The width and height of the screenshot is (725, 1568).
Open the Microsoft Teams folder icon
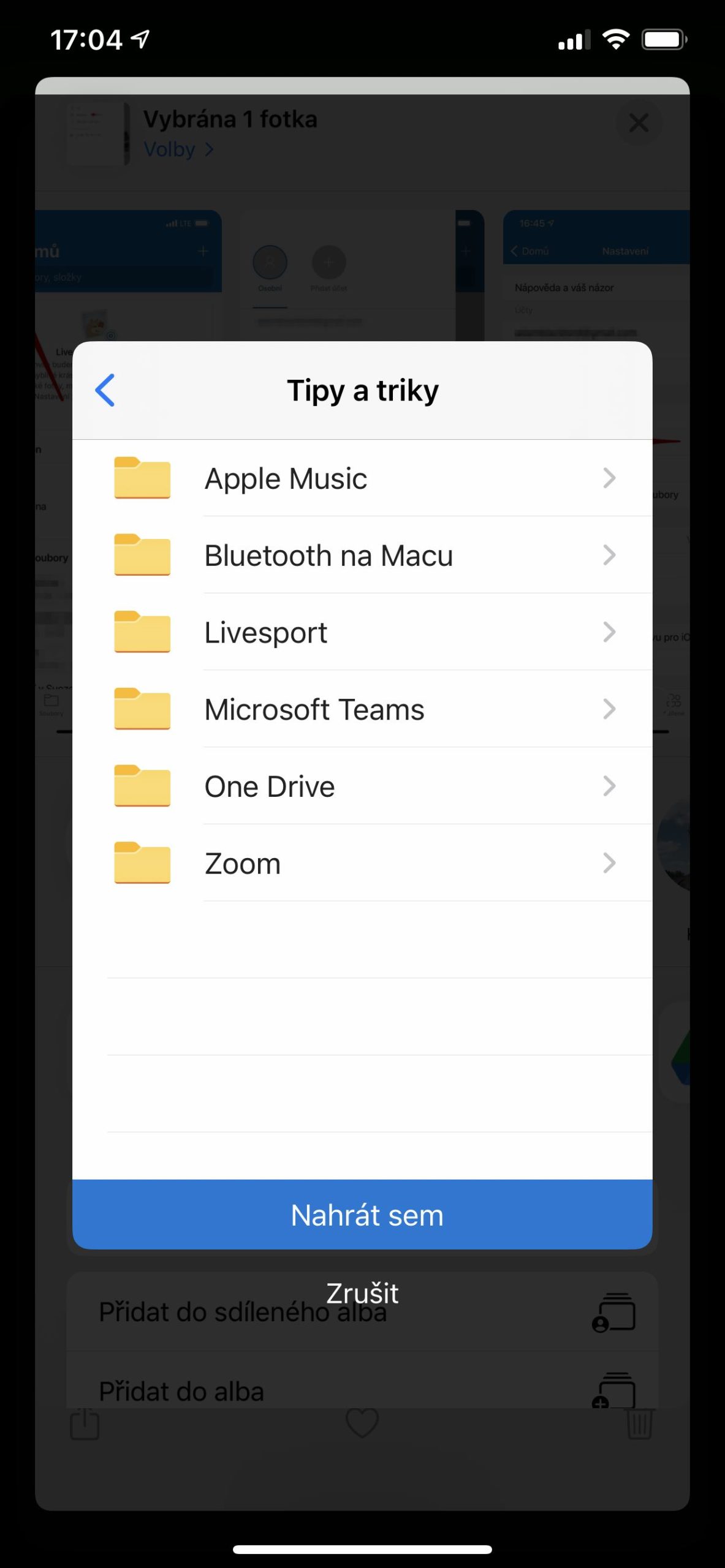pyautogui.click(x=142, y=709)
